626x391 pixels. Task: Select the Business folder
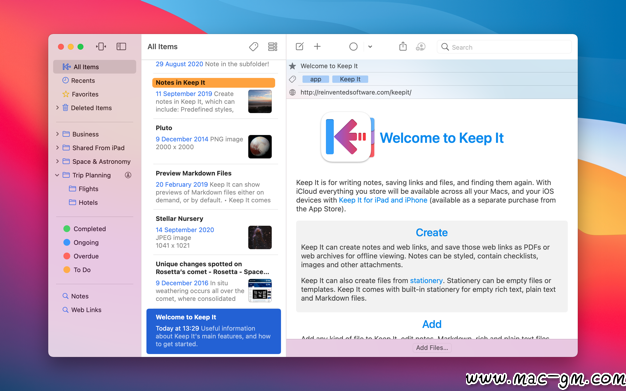pyautogui.click(x=85, y=134)
